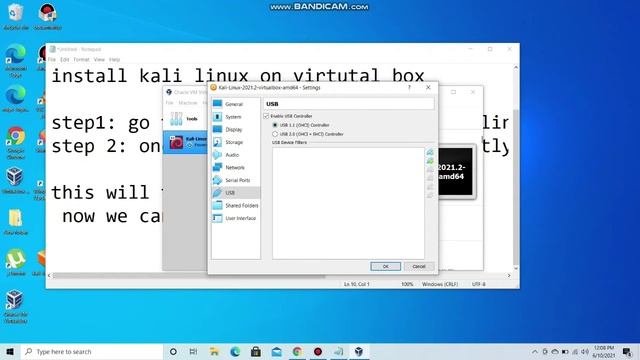Open General settings category

click(x=235, y=104)
